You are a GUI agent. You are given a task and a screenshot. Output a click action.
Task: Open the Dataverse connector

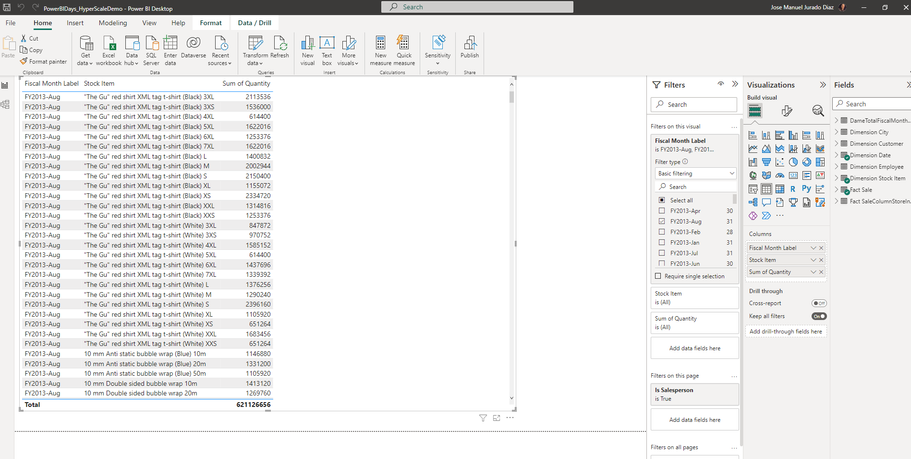(x=193, y=48)
